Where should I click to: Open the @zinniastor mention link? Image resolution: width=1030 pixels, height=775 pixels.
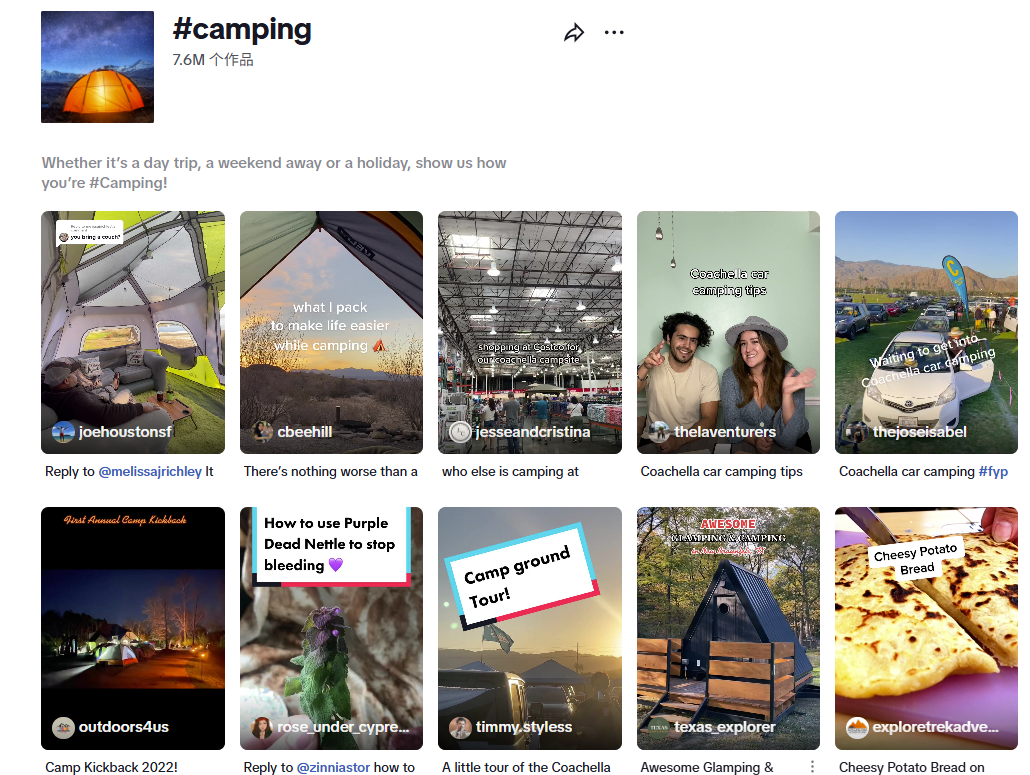point(333,767)
